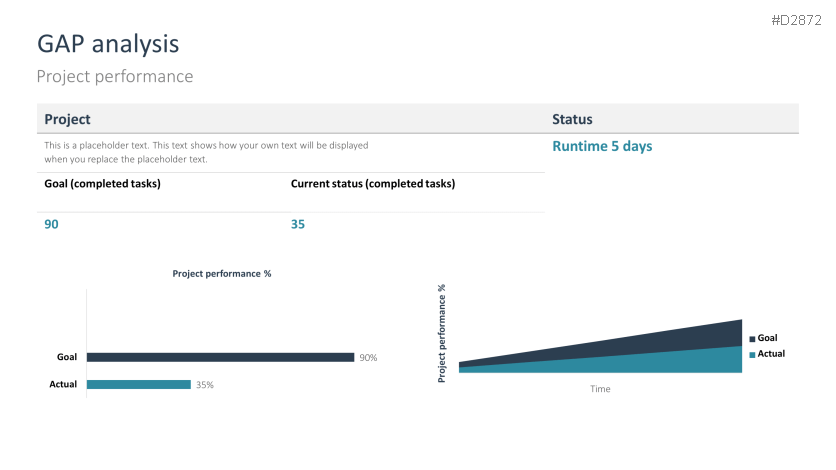Click the Current status (completed tasks) label
836x470 pixels.
(x=372, y=183)
